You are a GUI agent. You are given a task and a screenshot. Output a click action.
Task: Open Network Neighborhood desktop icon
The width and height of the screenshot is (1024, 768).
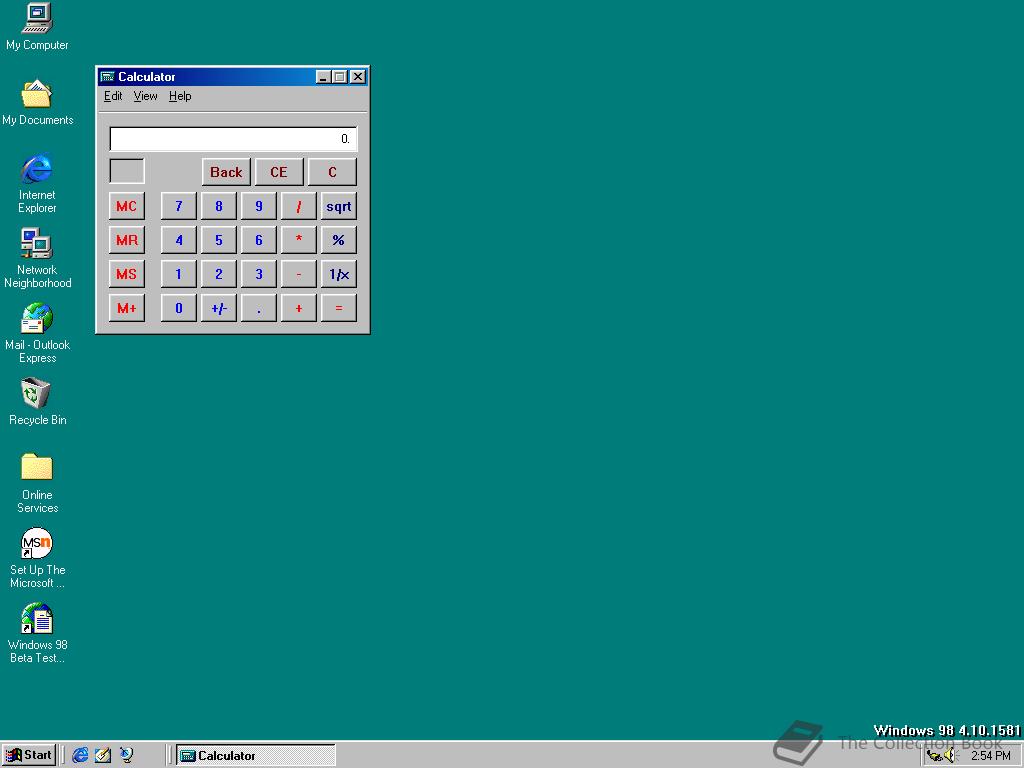37,258
